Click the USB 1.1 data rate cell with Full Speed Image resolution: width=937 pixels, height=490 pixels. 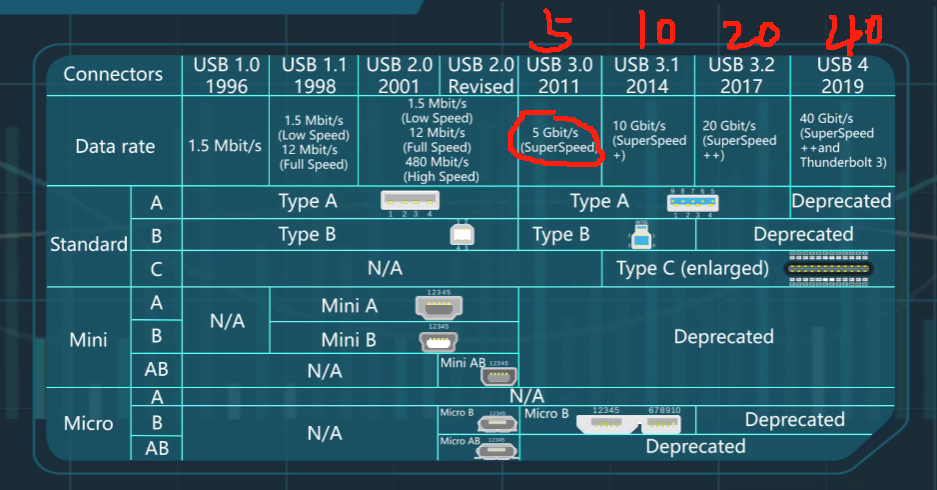314,143
